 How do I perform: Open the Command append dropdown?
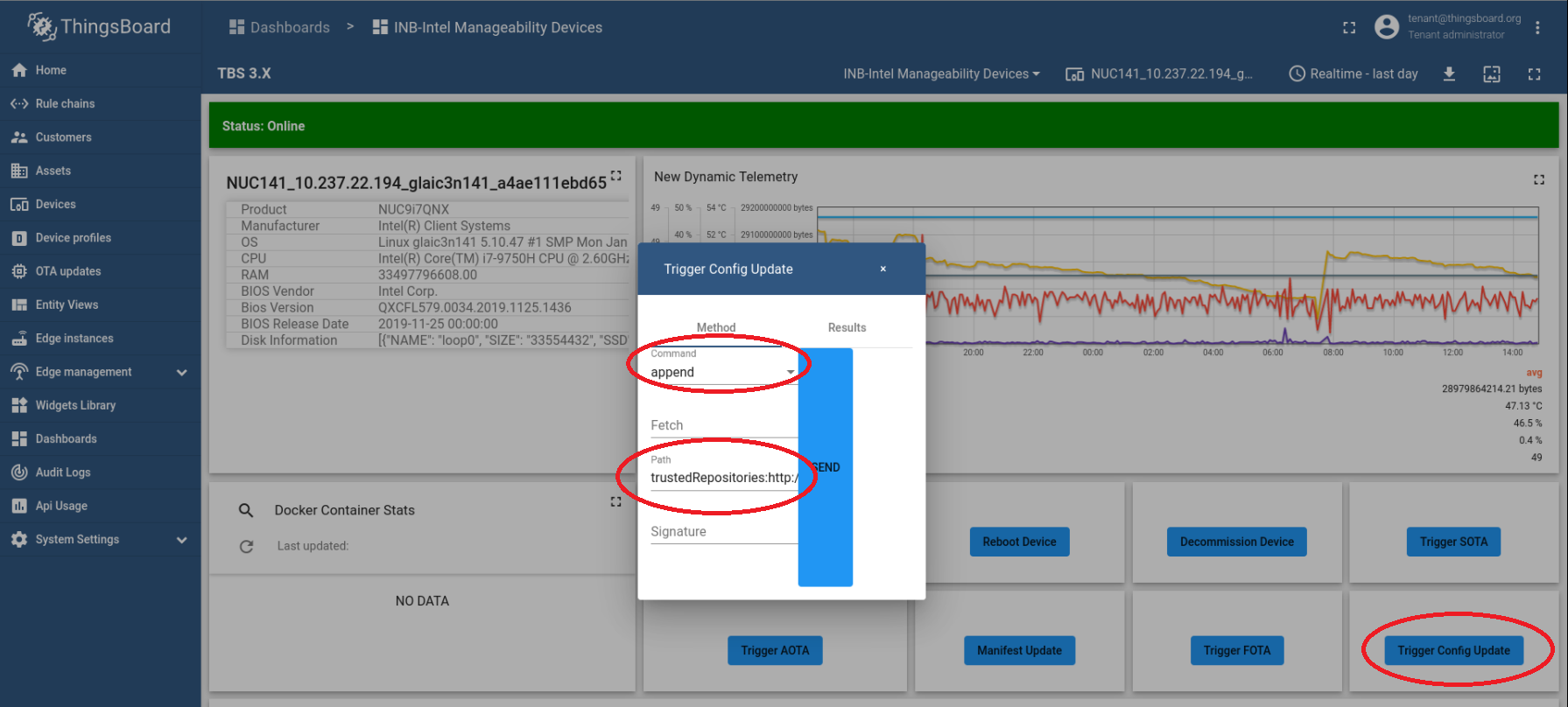[x=723, y=372]
